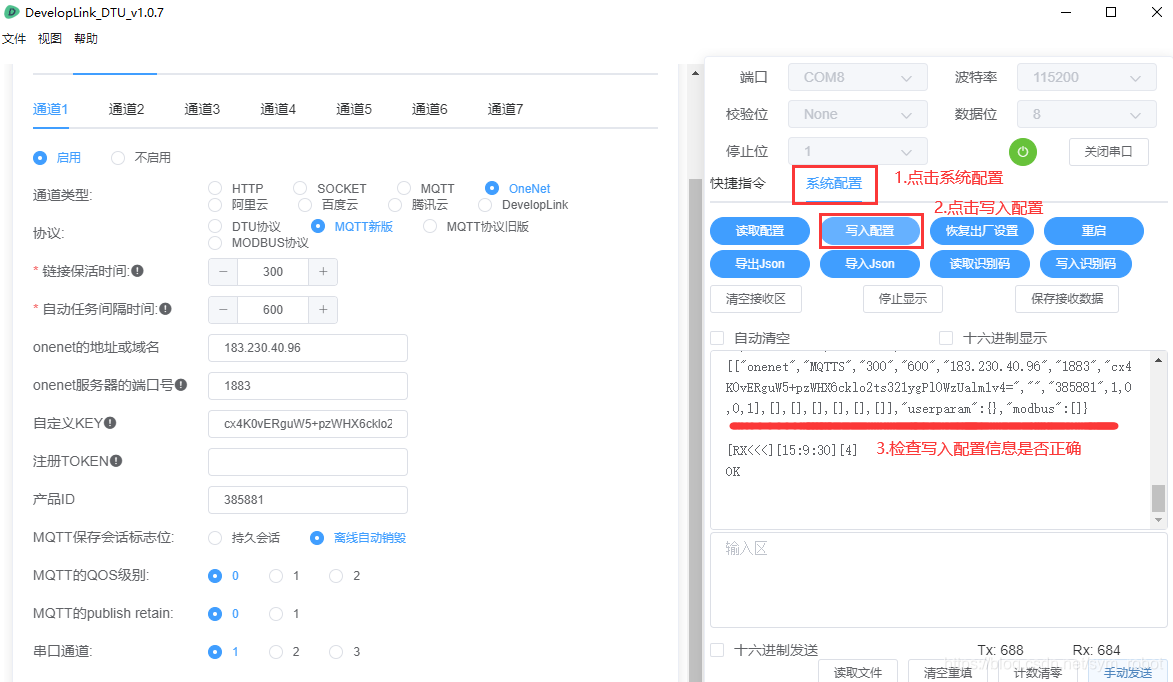
Task: Click the 关闭串口 button
Action: pos(1109,152)
